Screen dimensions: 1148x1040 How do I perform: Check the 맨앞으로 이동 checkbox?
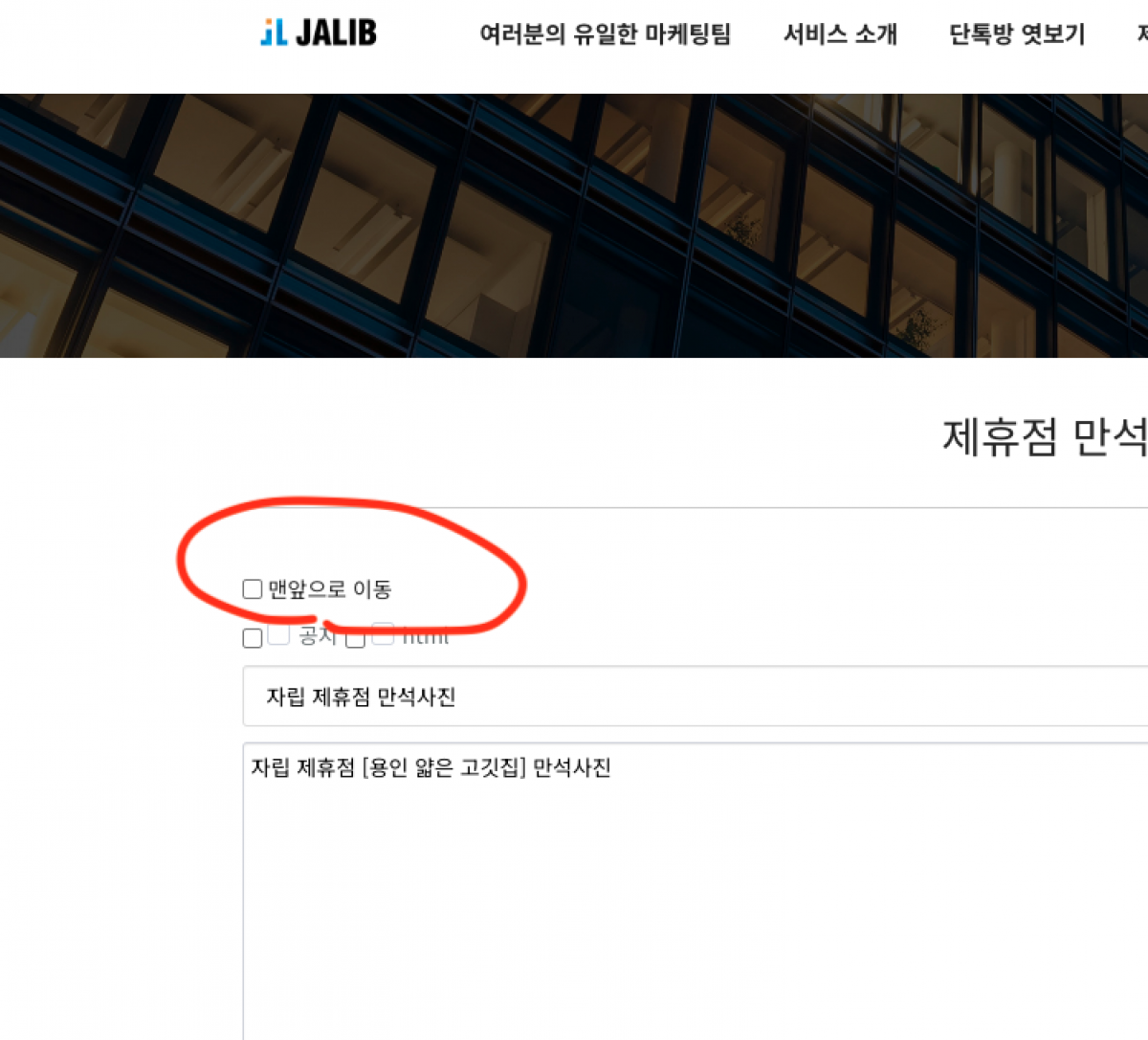[x=253, y=589]
